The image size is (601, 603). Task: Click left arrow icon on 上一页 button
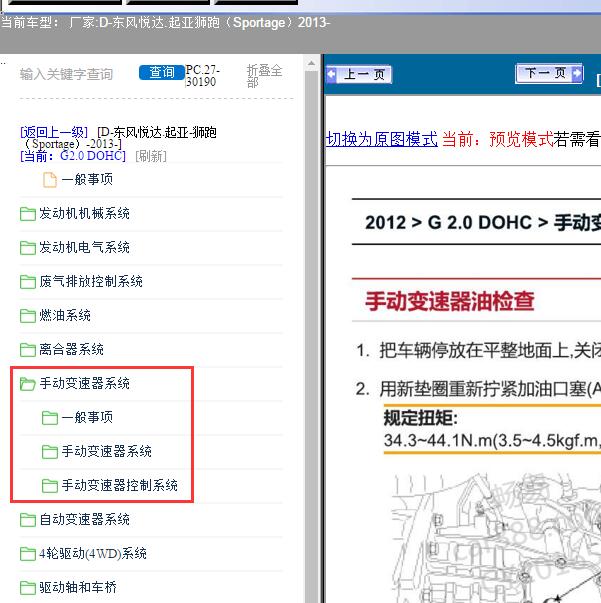331,74
